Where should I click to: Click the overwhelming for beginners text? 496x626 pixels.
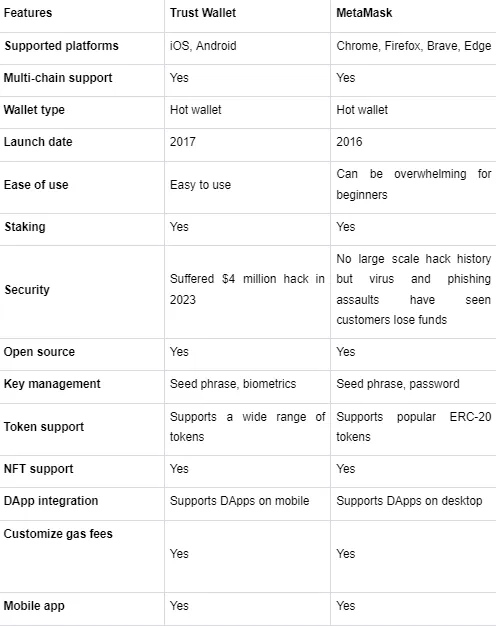413,184
